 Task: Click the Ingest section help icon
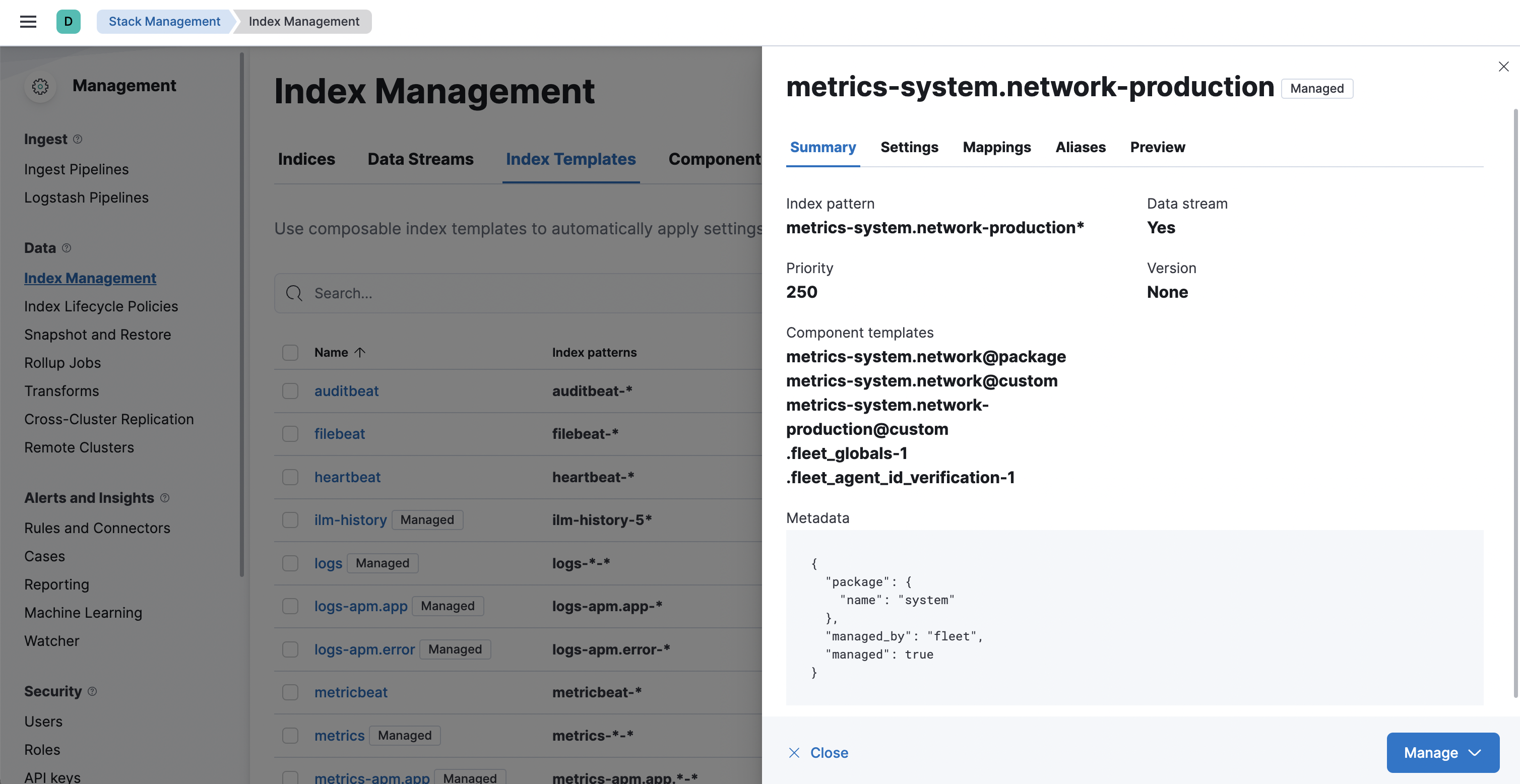click(77, 139)
